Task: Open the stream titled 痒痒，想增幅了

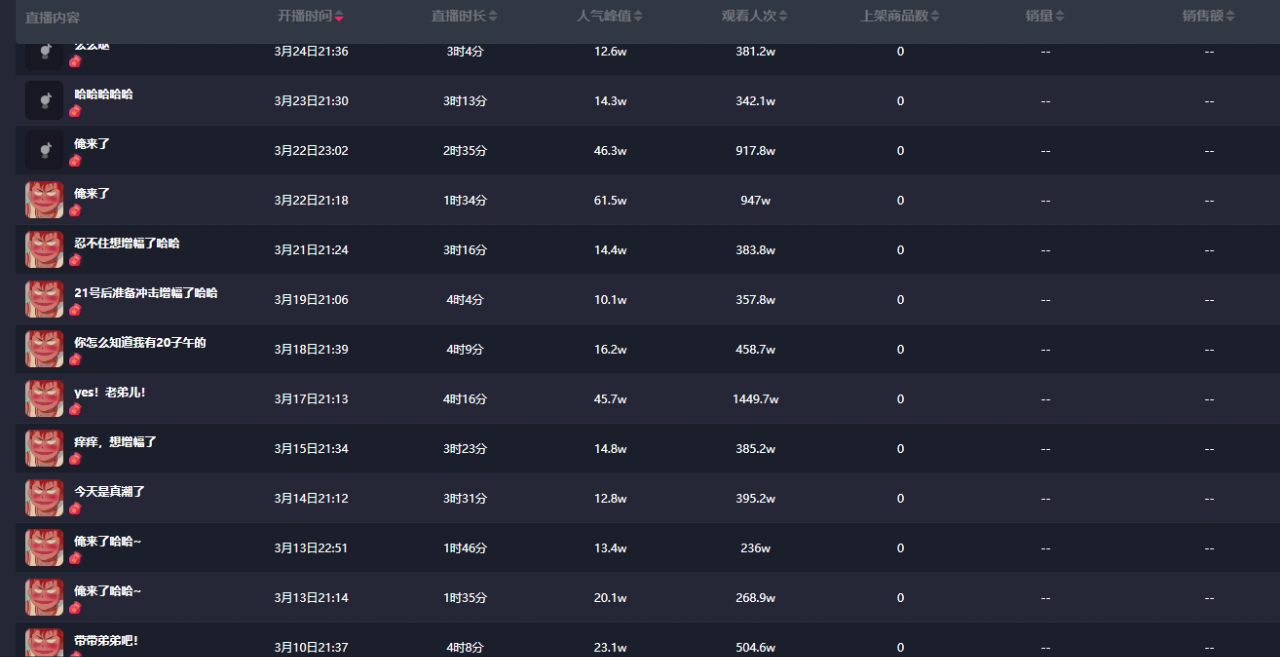Action: click(116, 441)
